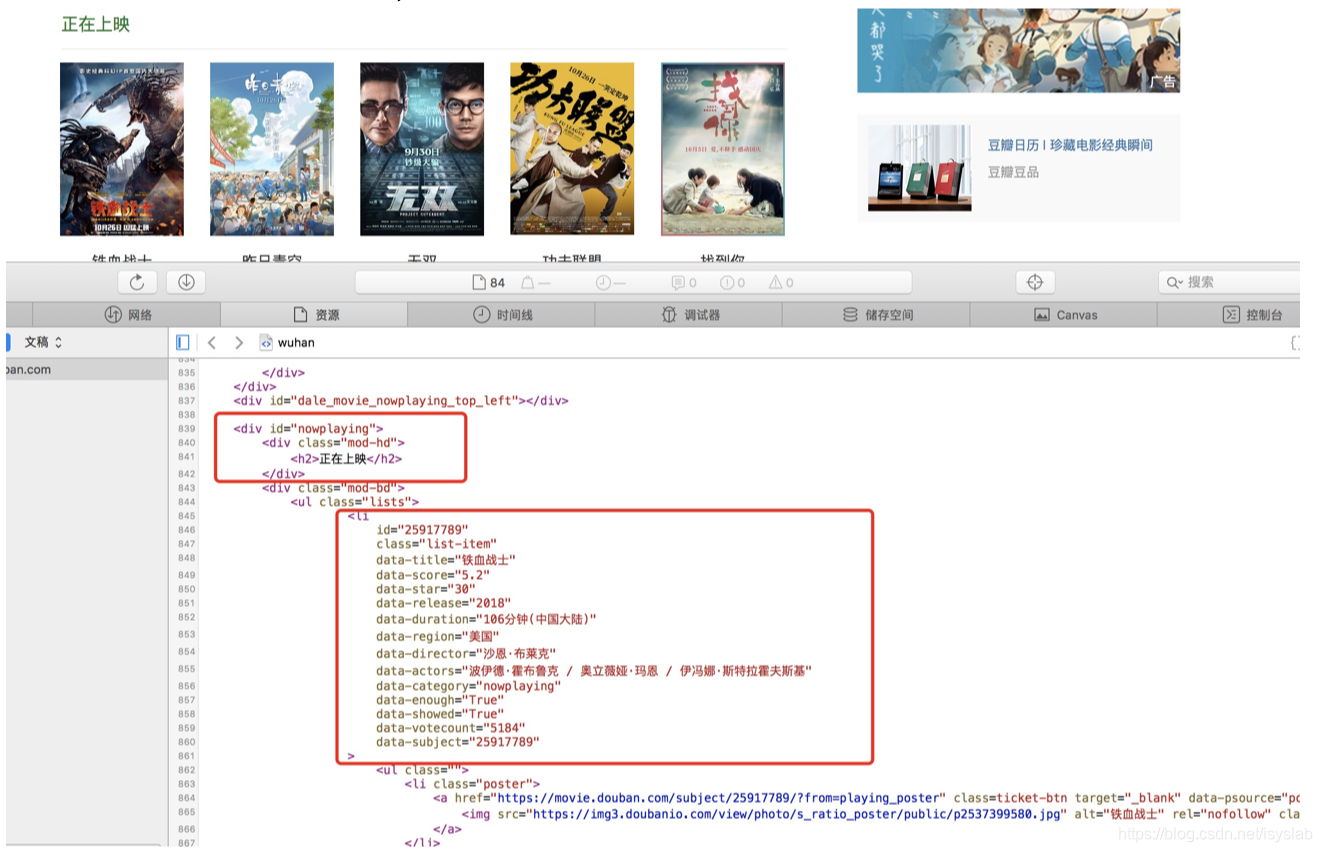Click the element selection crosshair icon
This screenshot has height=852, width=1322.
point(1035,282)
